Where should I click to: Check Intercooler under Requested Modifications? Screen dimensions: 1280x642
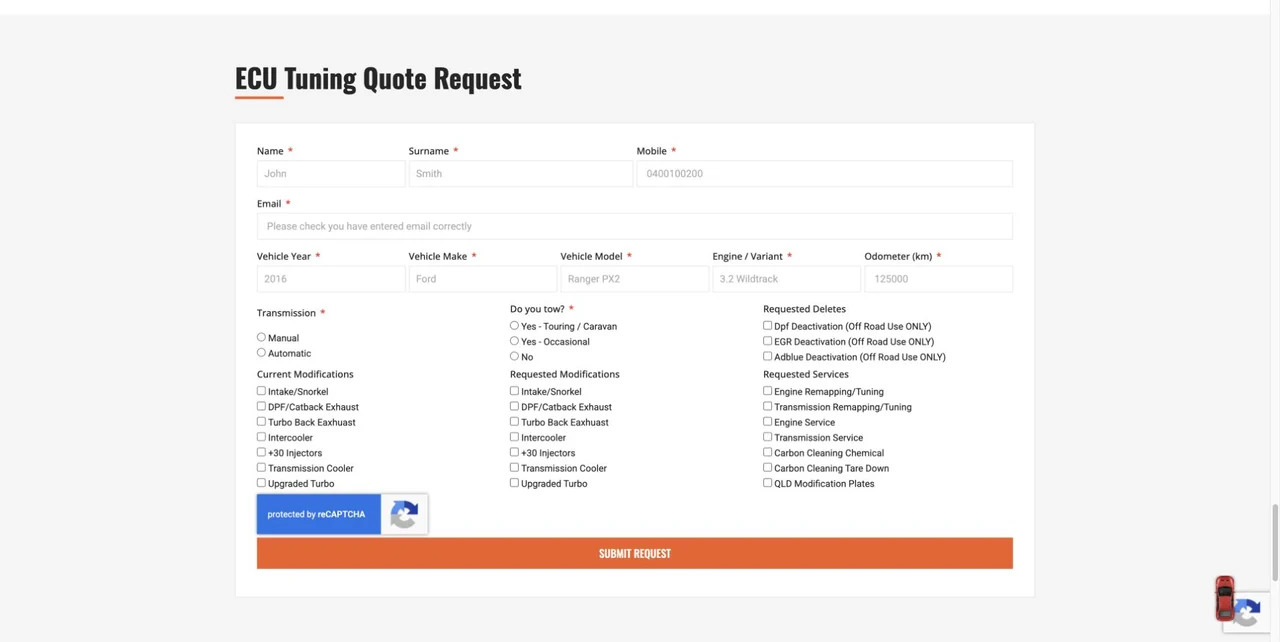click(514, 436)
